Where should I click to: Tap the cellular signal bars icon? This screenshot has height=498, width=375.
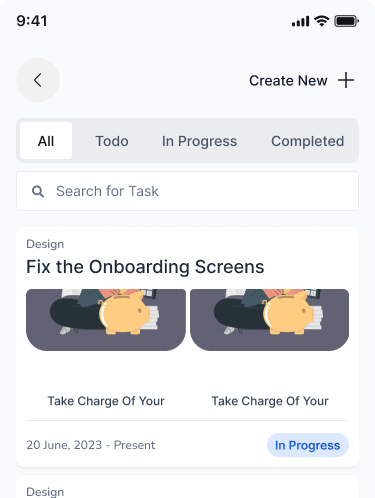pyautogui.click(x=300, y=22)
